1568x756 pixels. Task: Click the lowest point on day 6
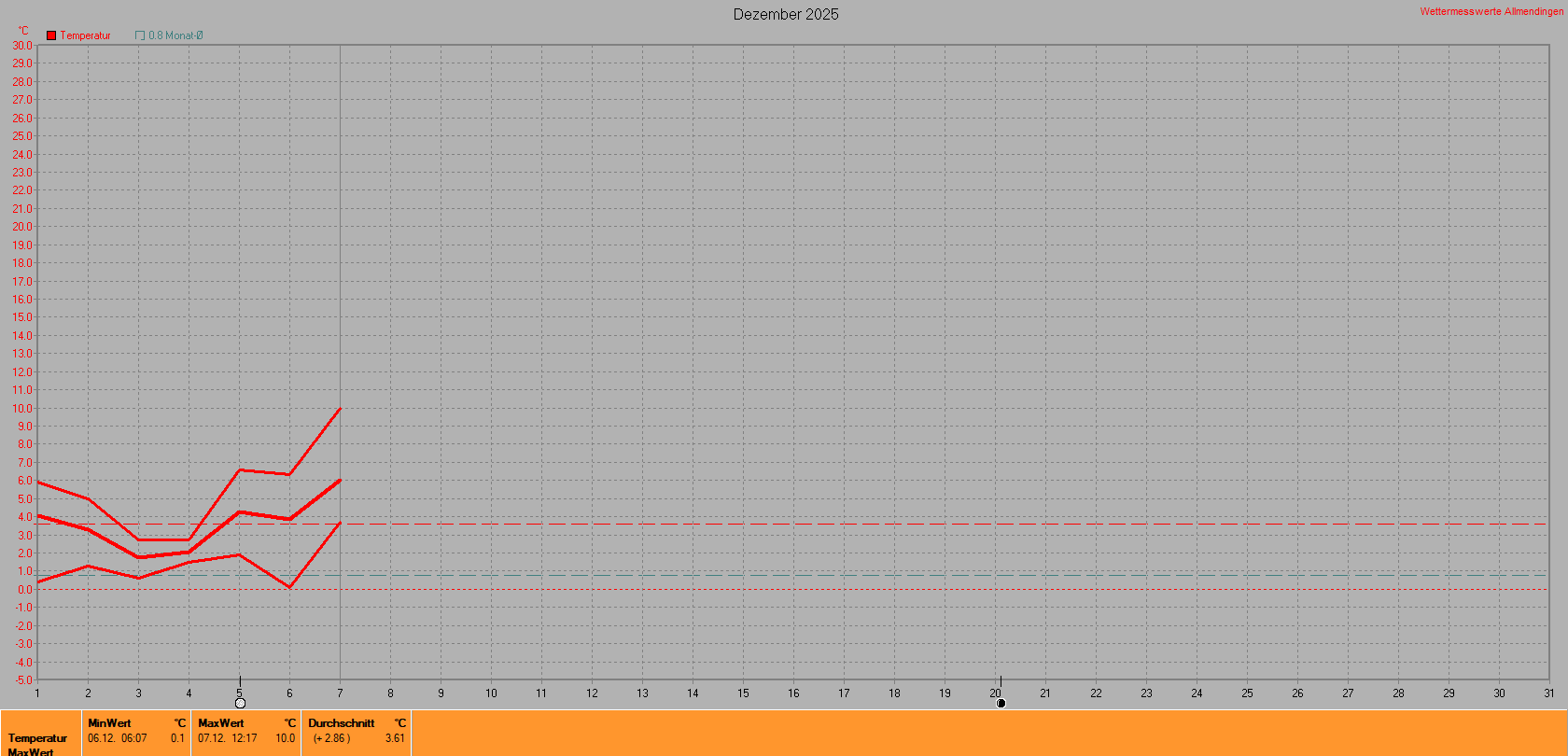click(289, 587)
